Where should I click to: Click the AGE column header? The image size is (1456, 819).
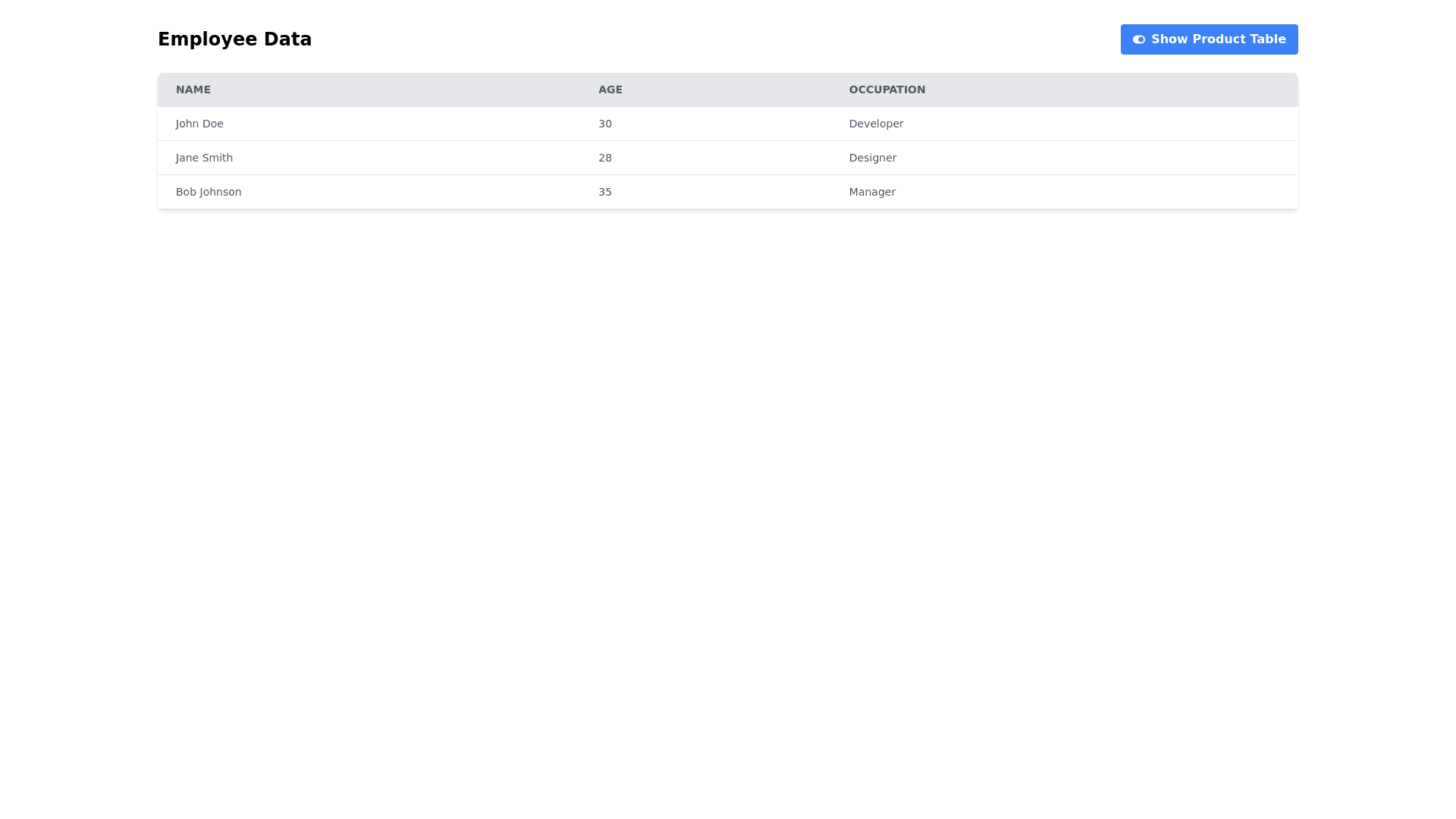(x=610, y=89)
